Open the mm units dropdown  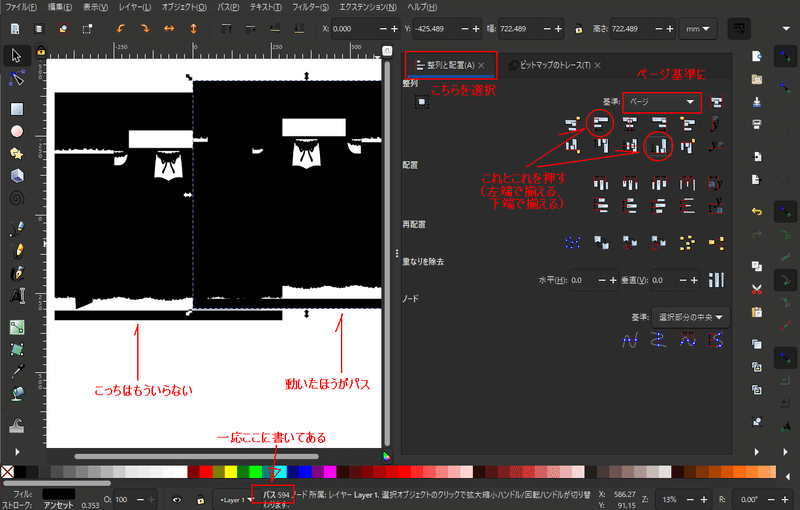697,29
